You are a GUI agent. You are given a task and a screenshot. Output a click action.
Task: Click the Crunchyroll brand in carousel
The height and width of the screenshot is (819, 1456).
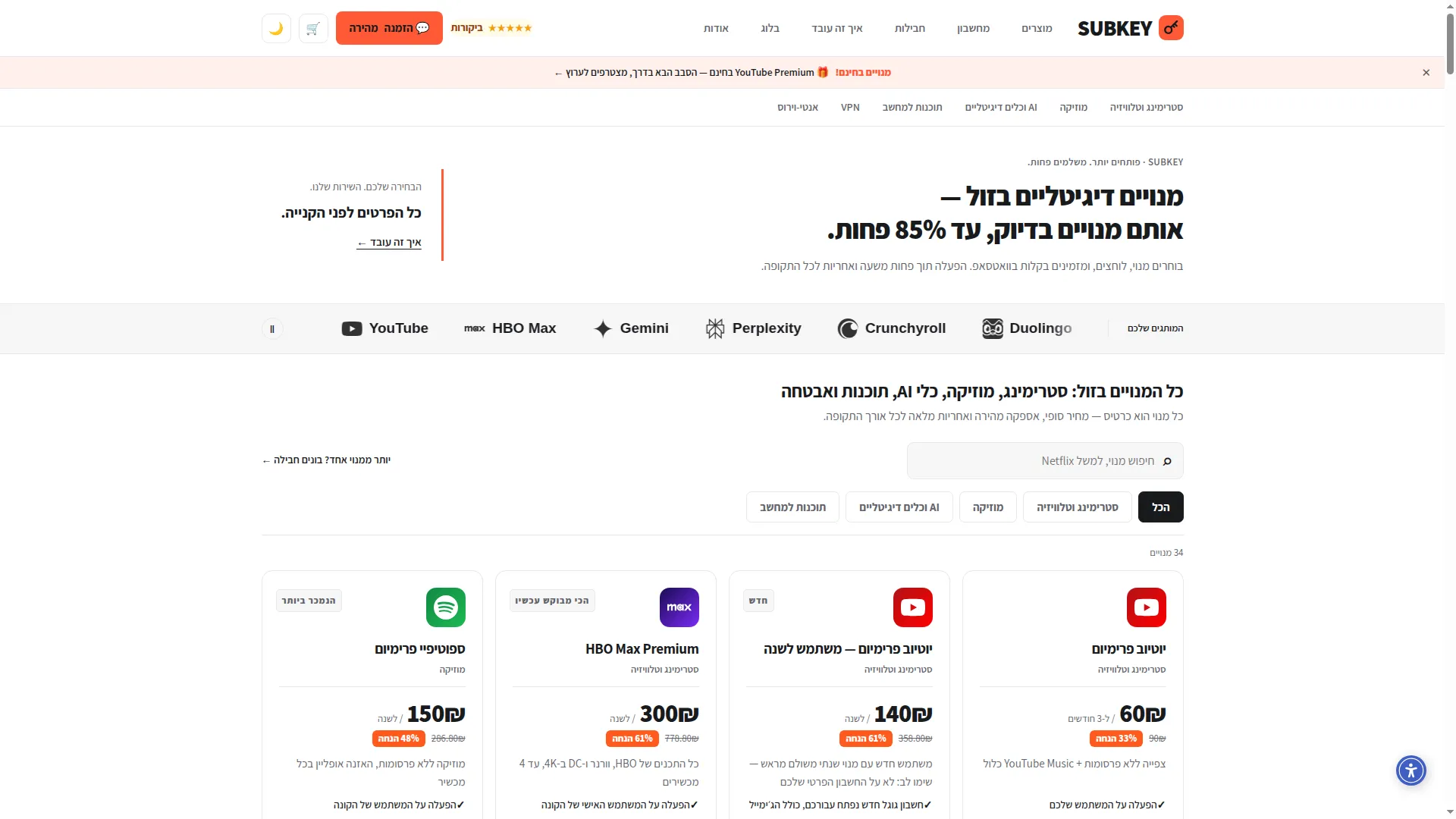pyautogui.click(x=892, y=328)
